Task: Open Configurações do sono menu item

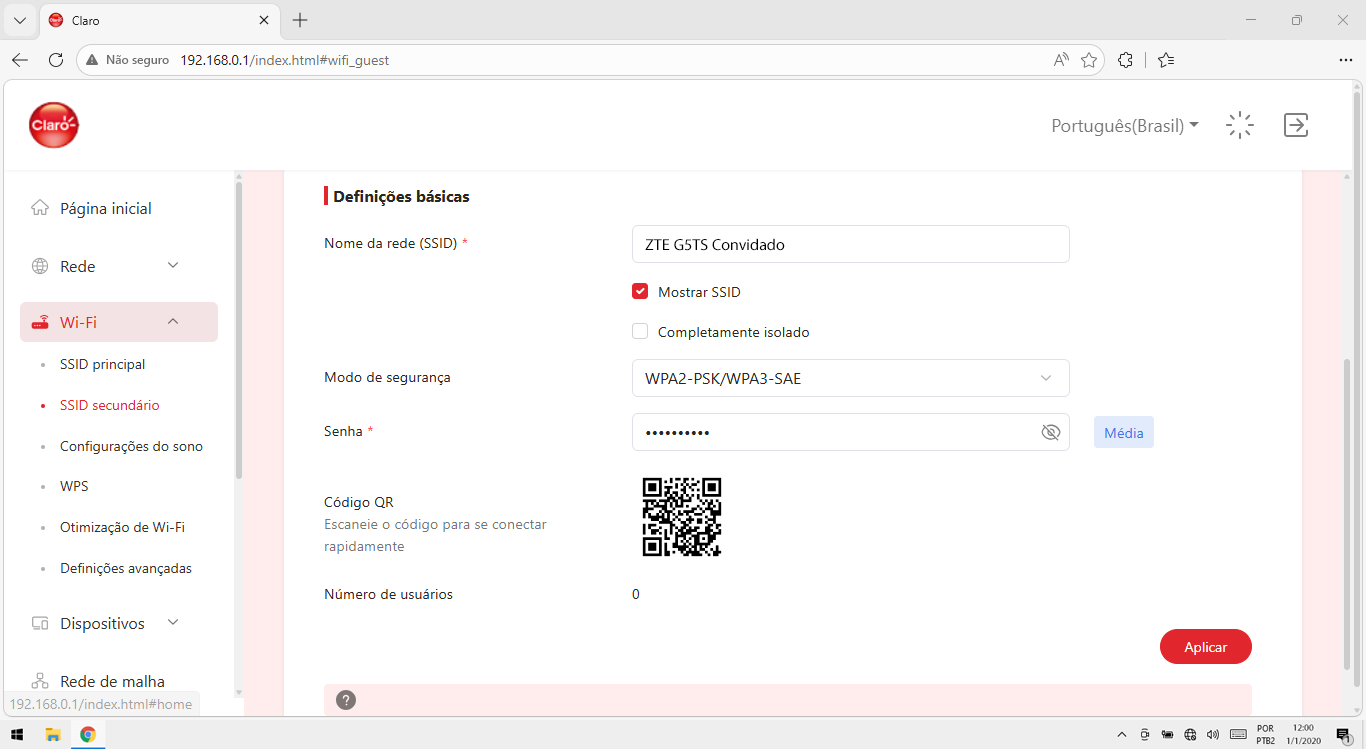Action: [131, 446]
